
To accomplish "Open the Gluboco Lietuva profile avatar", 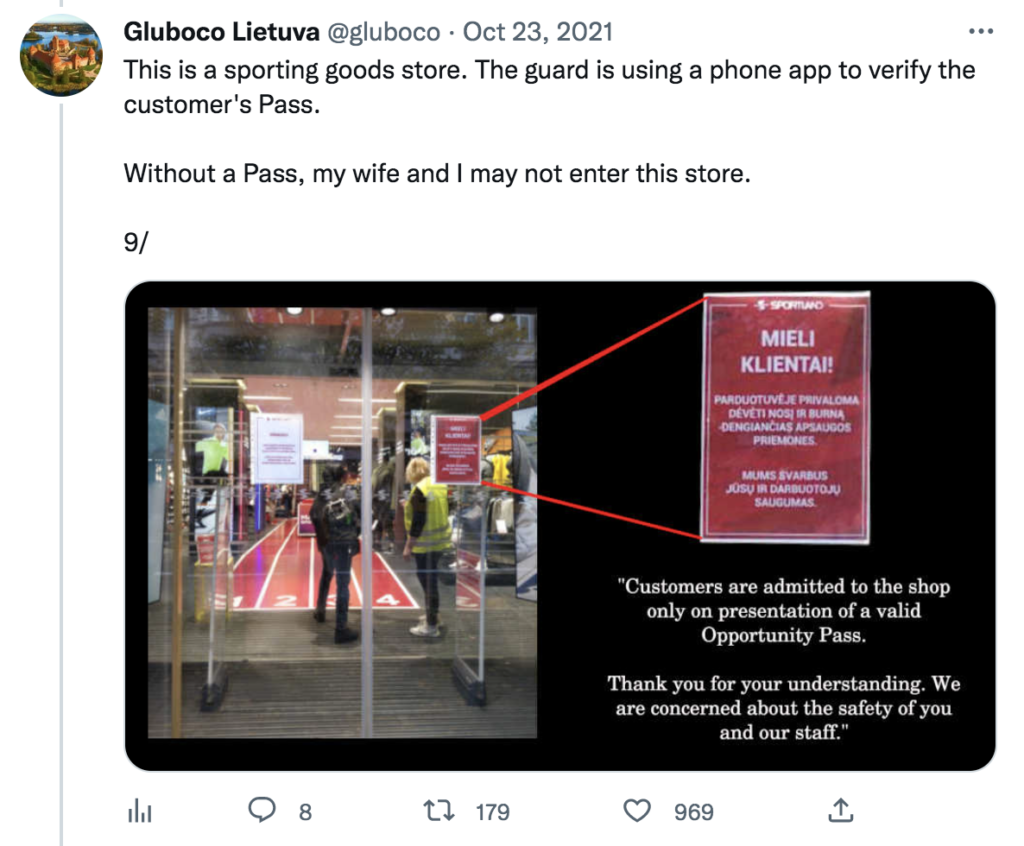I will (x=61, y=56).
